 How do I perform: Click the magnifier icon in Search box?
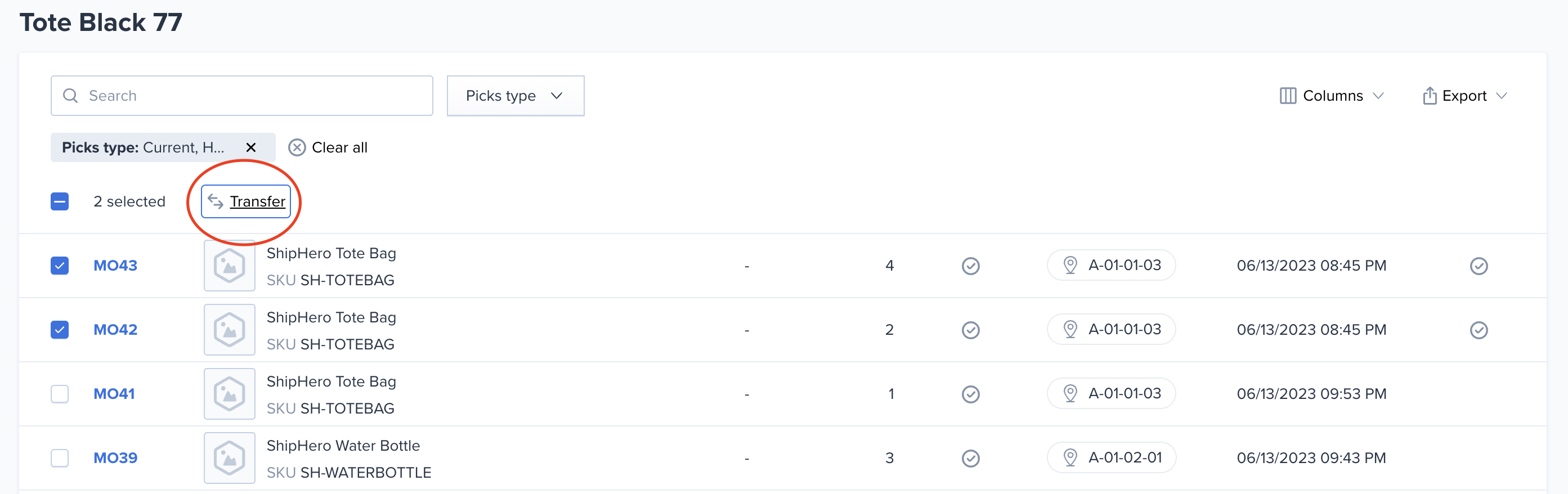pos(70,96)
